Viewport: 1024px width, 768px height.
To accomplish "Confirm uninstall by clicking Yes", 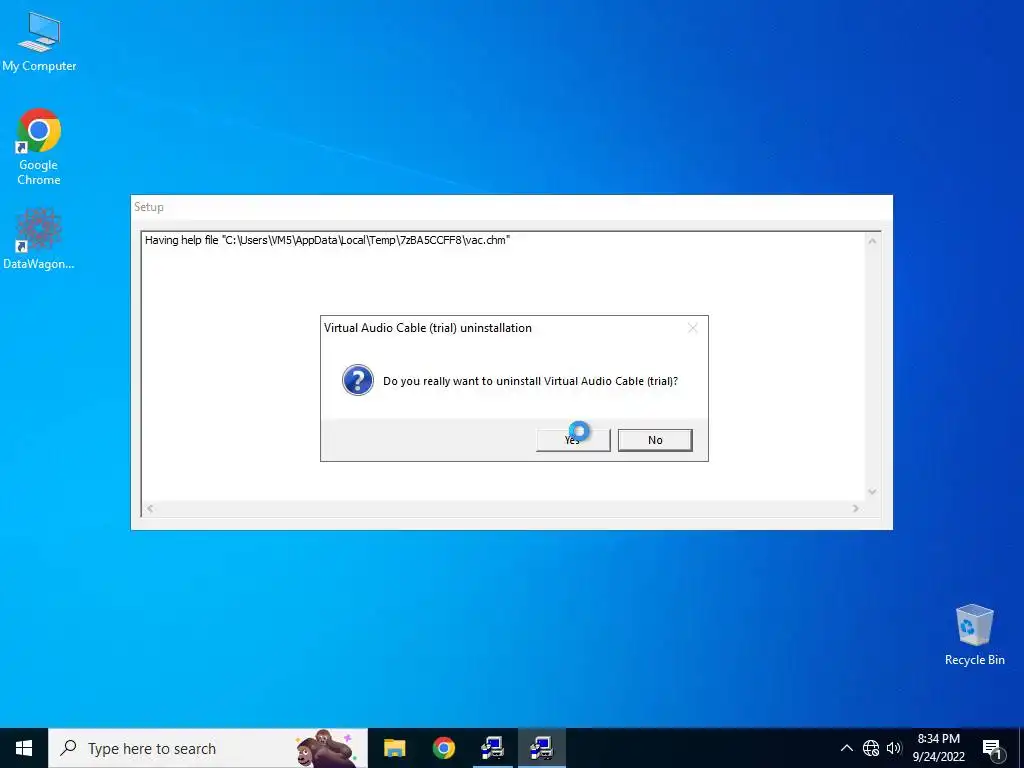I will [x=573, y=440].
